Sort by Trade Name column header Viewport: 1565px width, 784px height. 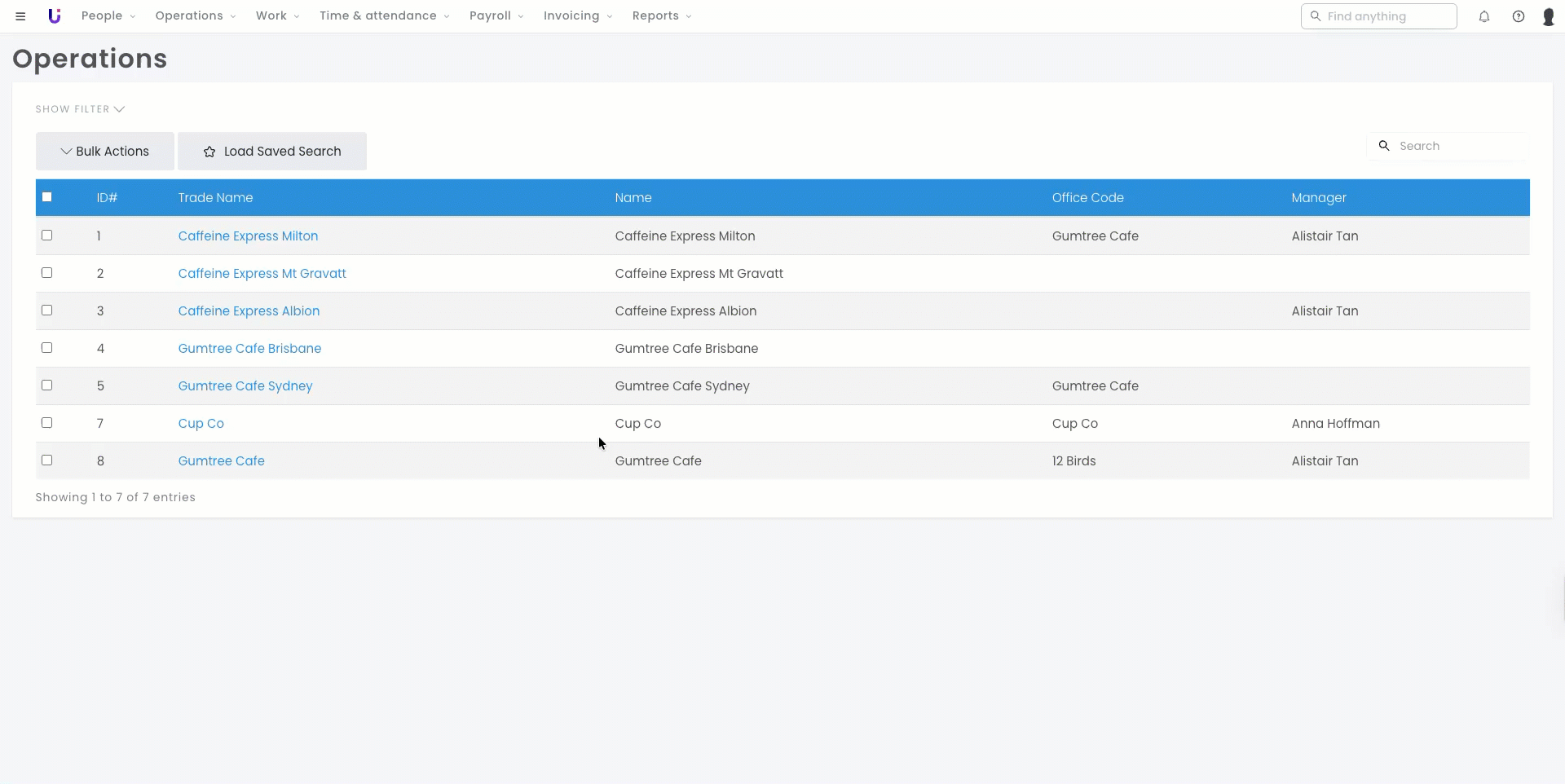click(x=215, y=198)
